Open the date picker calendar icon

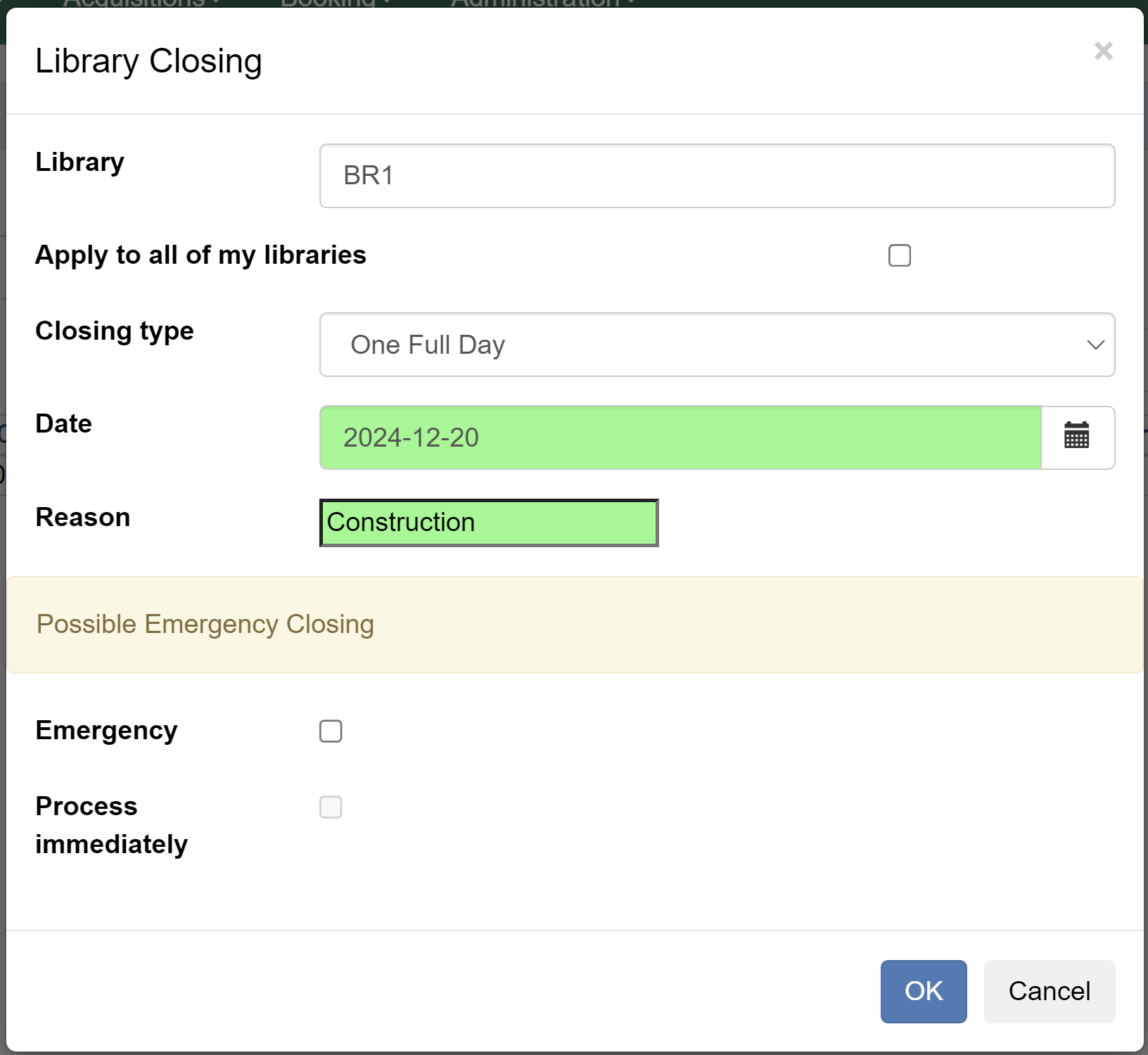pyautogui.click(x=1077, y=437)
